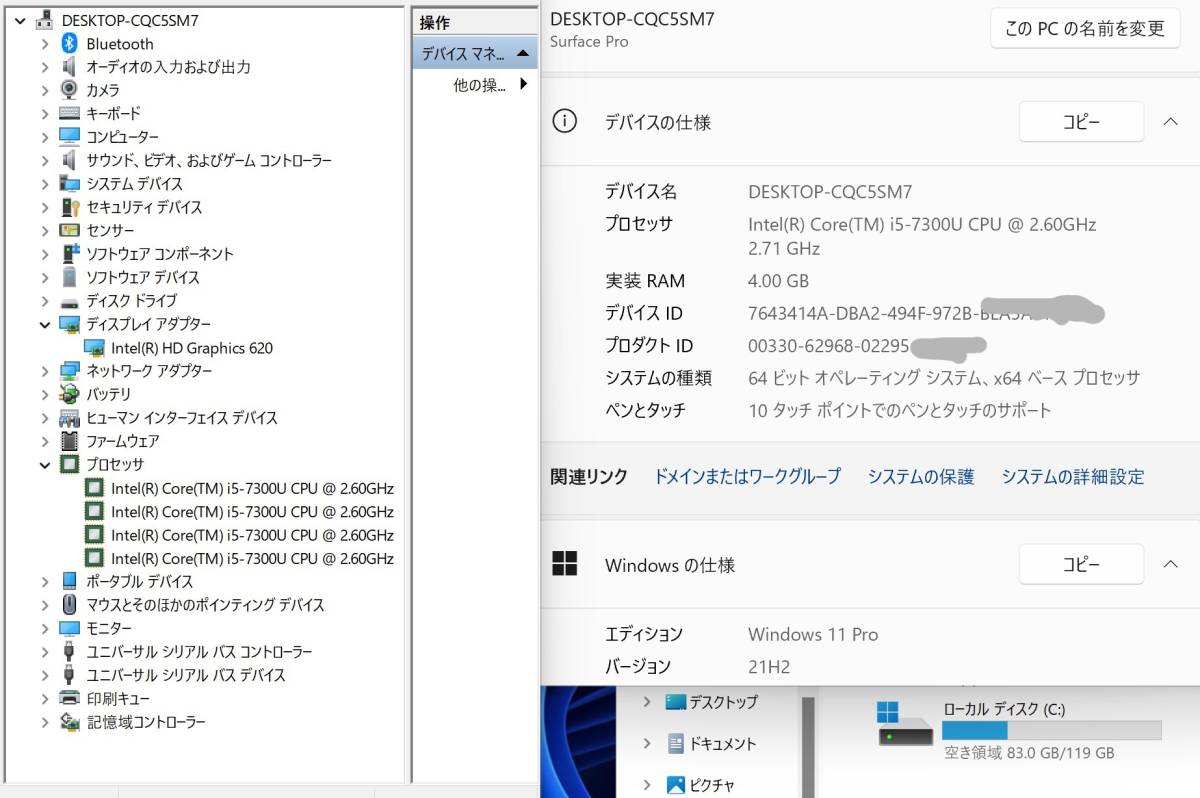Collapse the Windows の仕様 section chevron
The height and width of the screenshot is (798, 1200).
tap(1171, 564)
